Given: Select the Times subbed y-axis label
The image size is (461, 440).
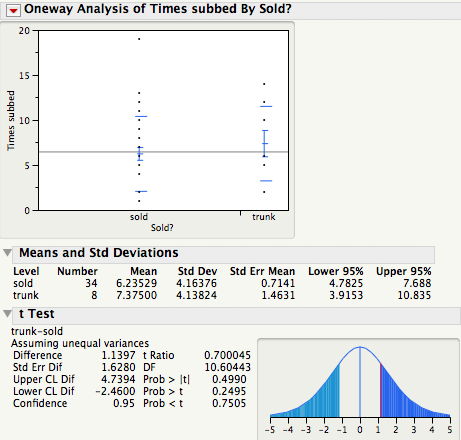Looking at the screenshot, I should (x=11, y=120).
